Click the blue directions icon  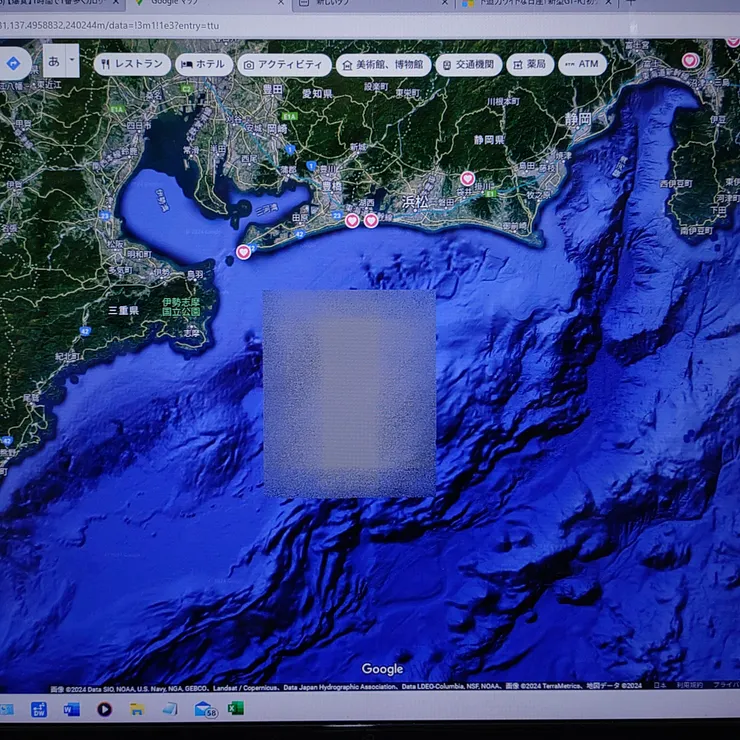(x=13, y=63)
